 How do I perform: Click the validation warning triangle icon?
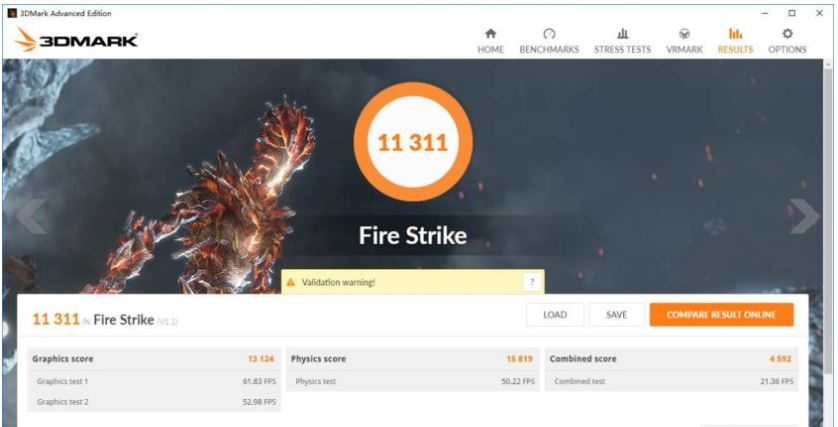pos(291,283)
